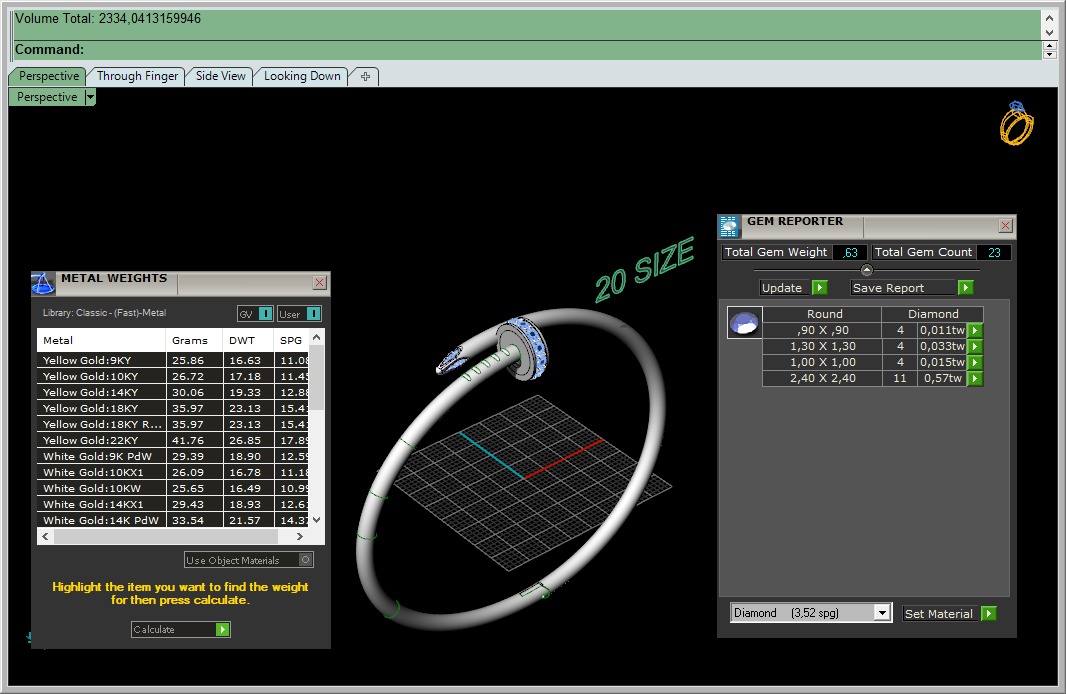Add a new viewport tab with plus

(365, 76)
